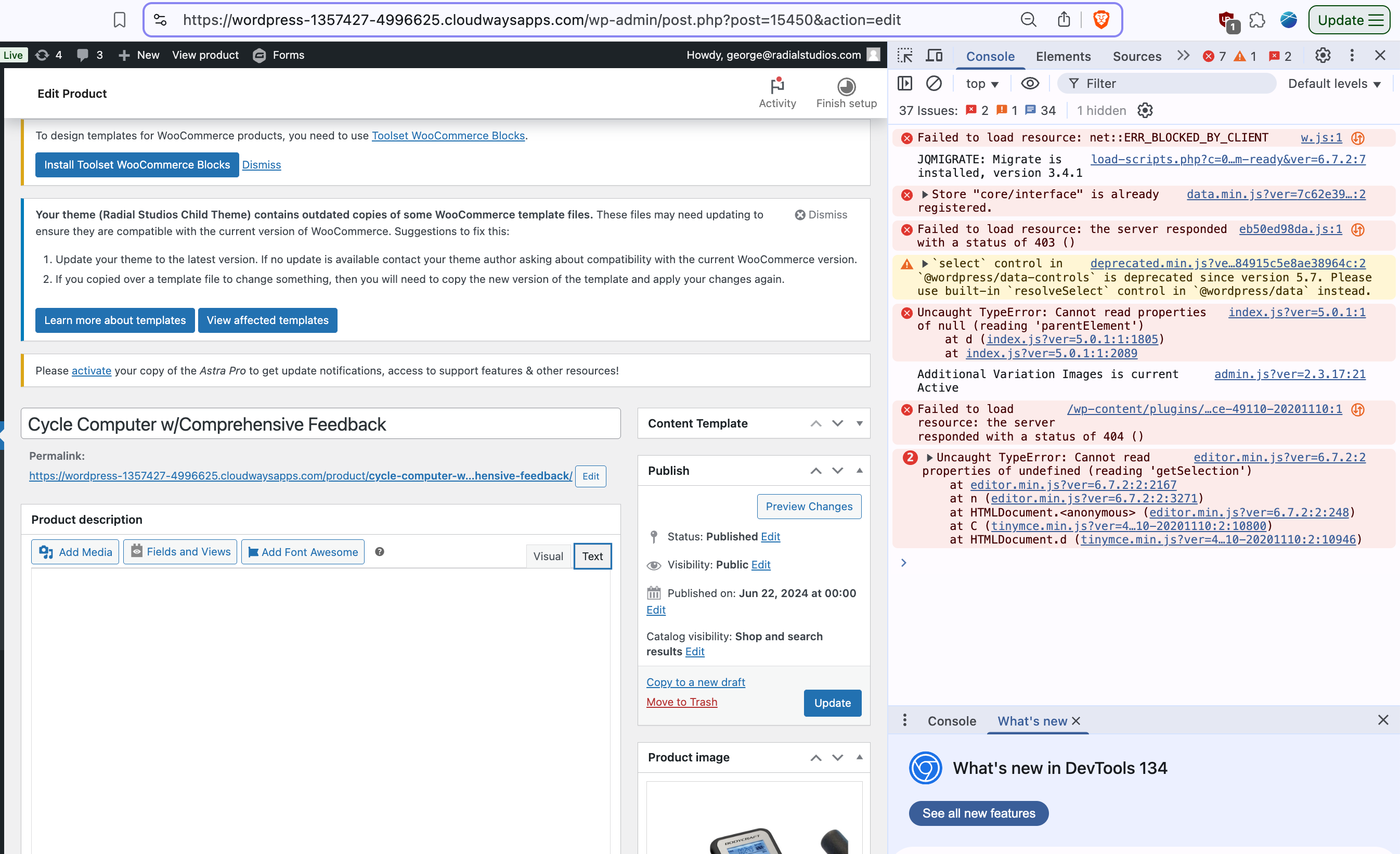Click the Add Media button

tap(75, 552)
